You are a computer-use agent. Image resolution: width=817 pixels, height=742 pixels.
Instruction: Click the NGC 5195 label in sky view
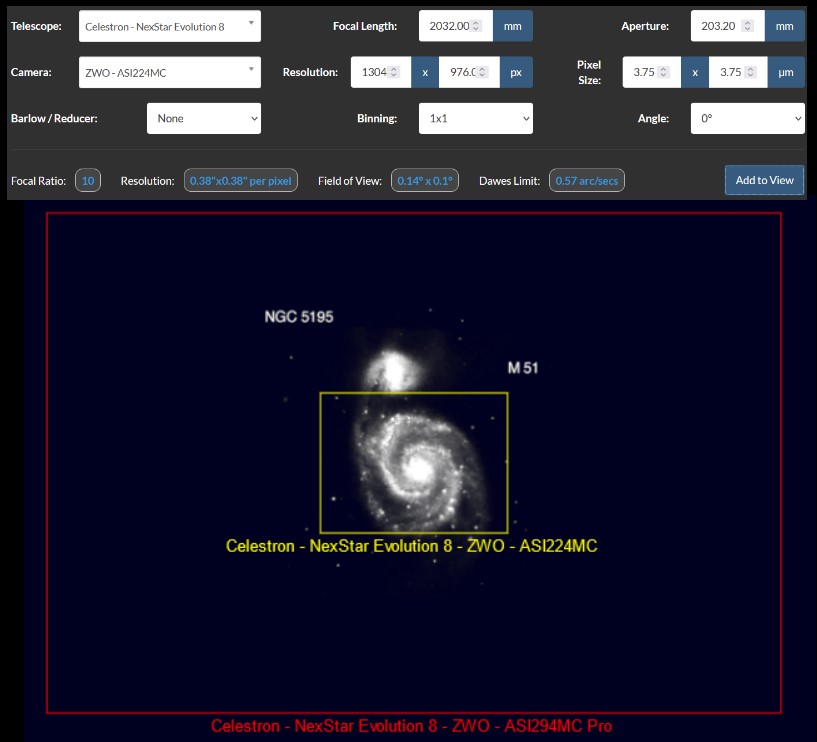(x=299, y=317)
